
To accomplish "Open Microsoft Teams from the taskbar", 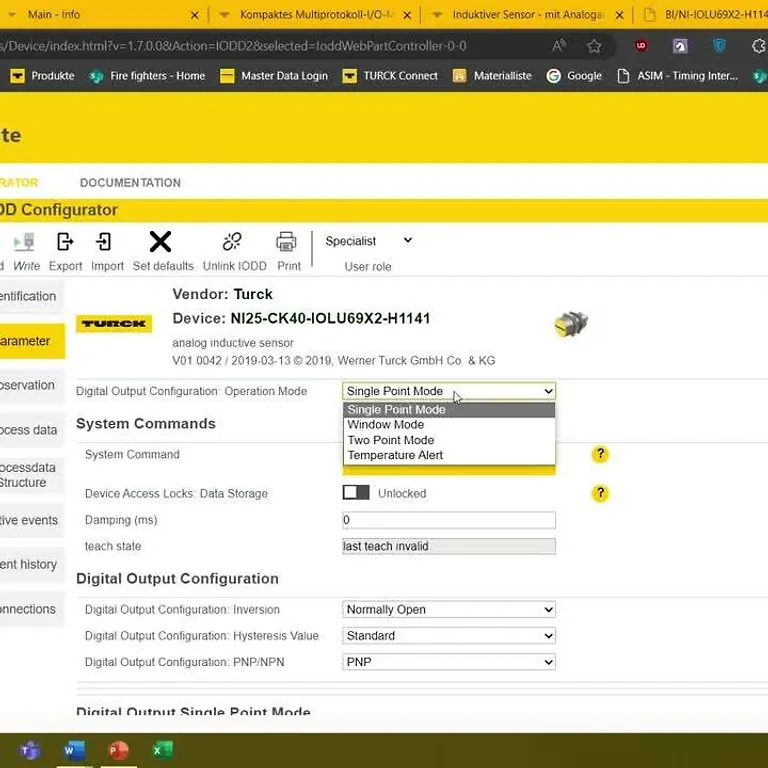I will coord(30,750).
